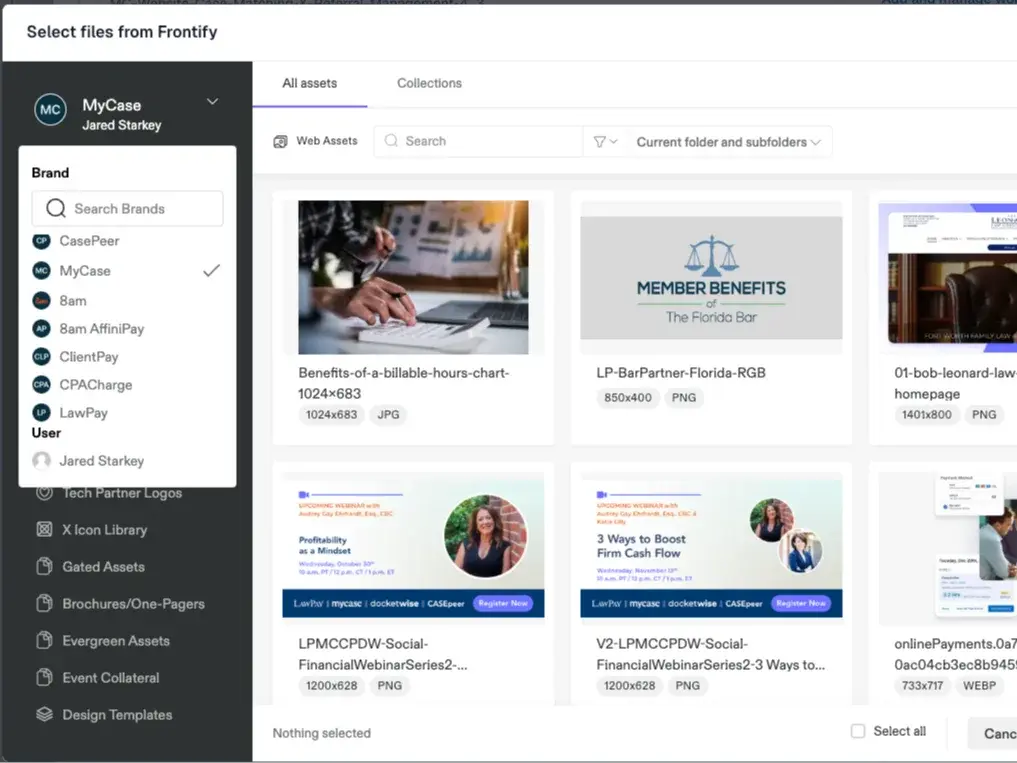Screen dimensions: 1017x763
Task: Click the Web Assets library icon
Action: pyautogui.click(x=281, y=142)
